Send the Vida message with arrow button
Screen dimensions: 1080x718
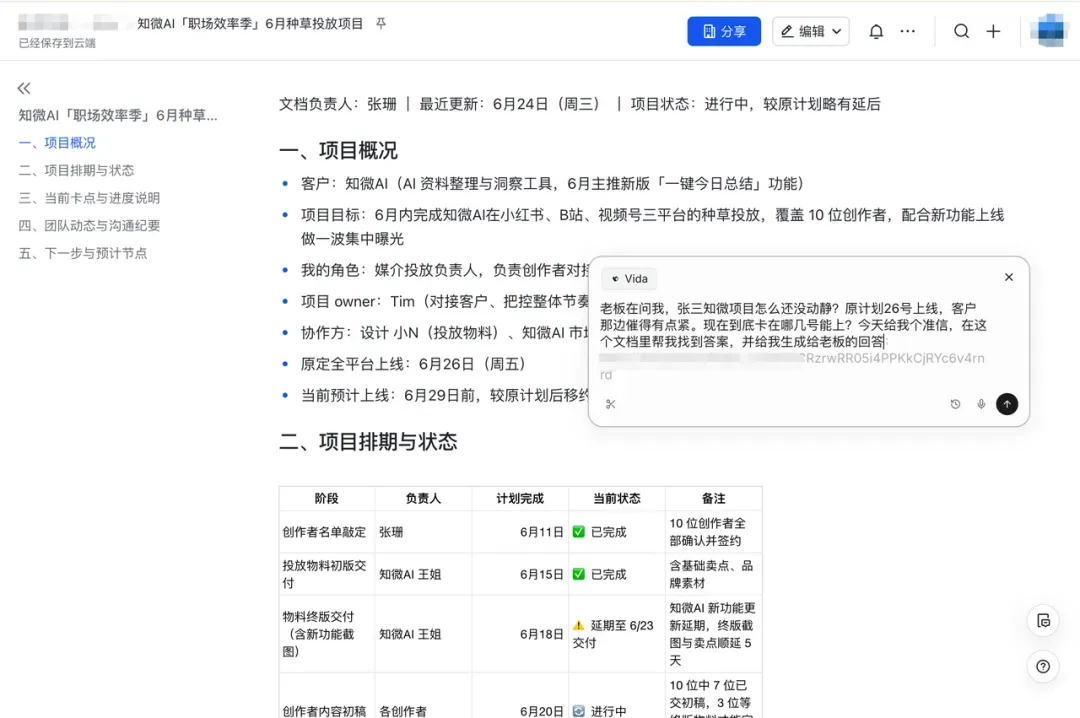tap(1007, 404)
